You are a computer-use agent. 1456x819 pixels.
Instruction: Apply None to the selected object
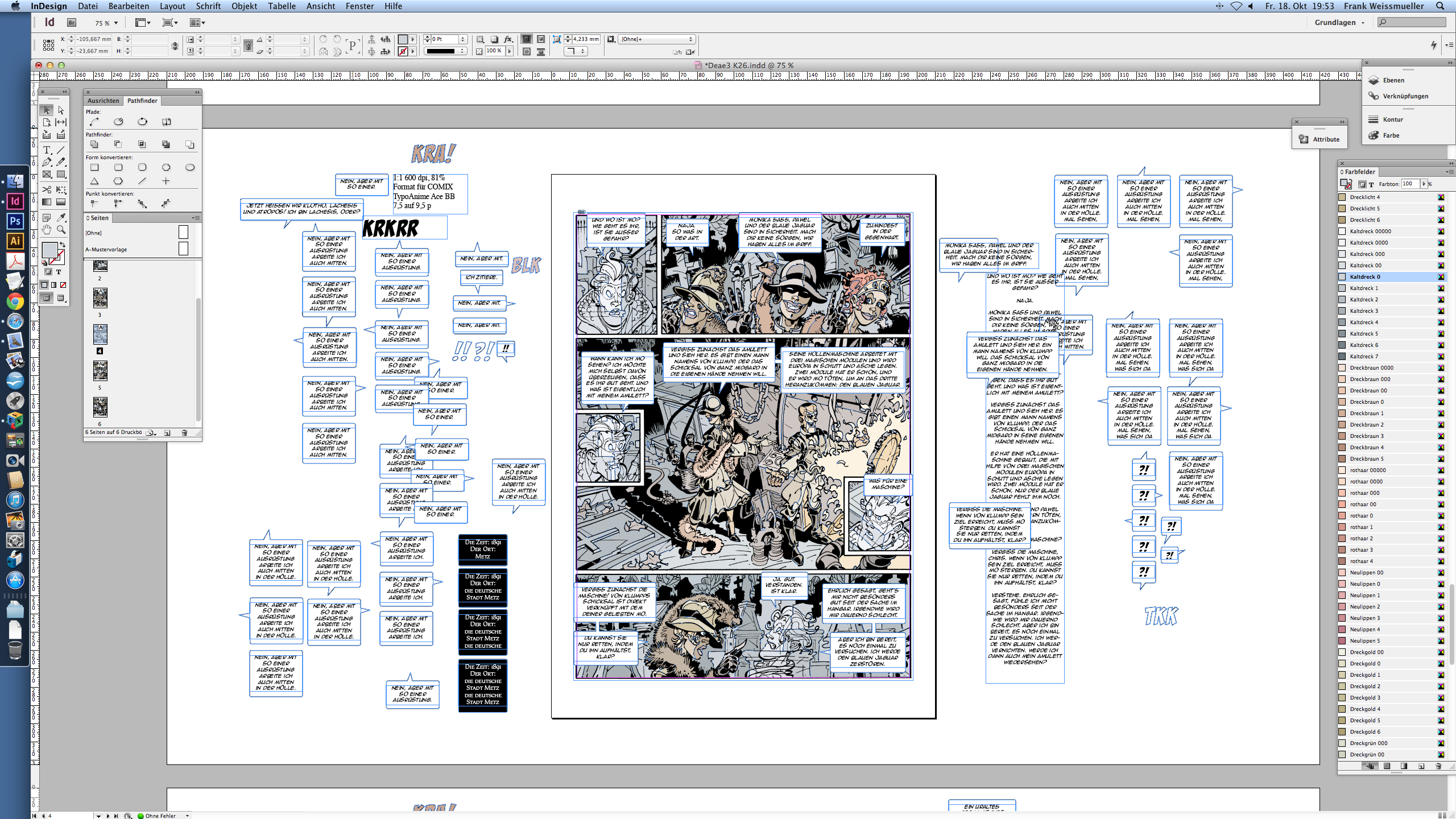(x=63, y=285)
